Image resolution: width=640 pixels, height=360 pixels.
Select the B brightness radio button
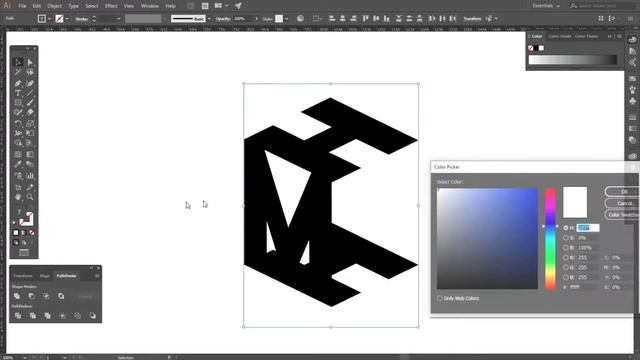[566, 248]
